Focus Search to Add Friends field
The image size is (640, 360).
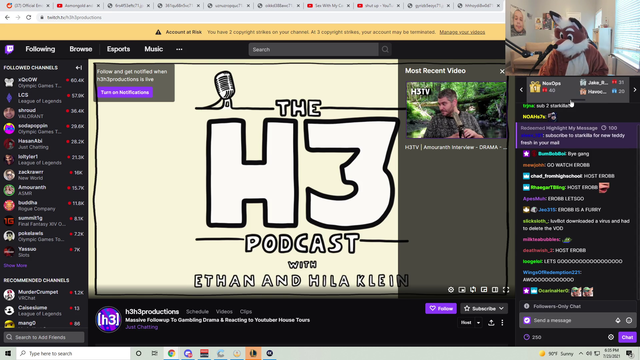44,337
